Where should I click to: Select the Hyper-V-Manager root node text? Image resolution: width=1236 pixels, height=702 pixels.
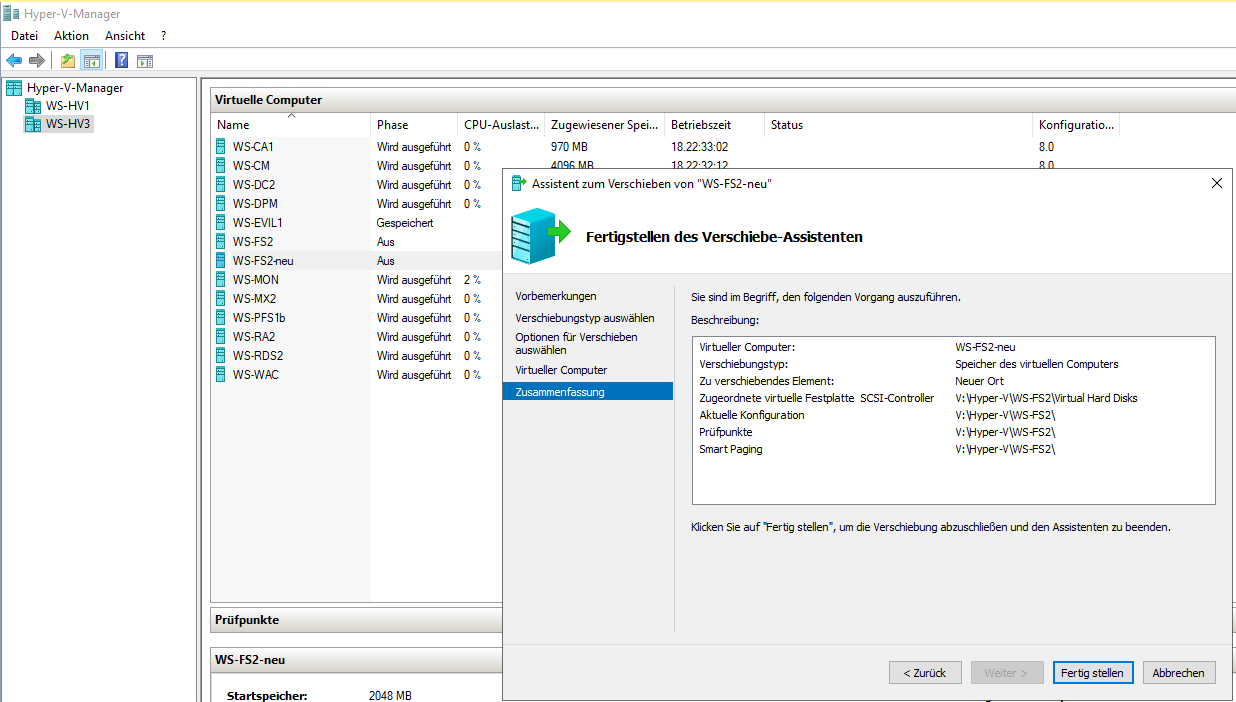click(x=75, y=88)
